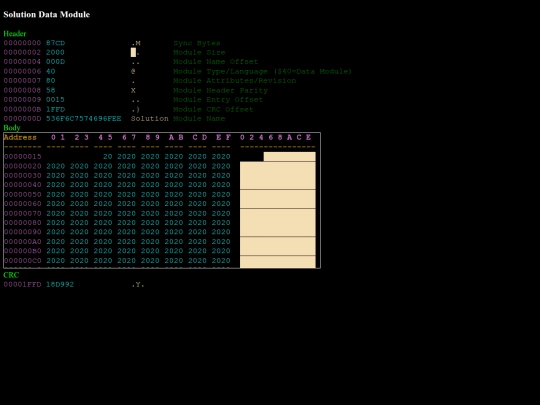Select the 58 header parity value

point(51,90)
